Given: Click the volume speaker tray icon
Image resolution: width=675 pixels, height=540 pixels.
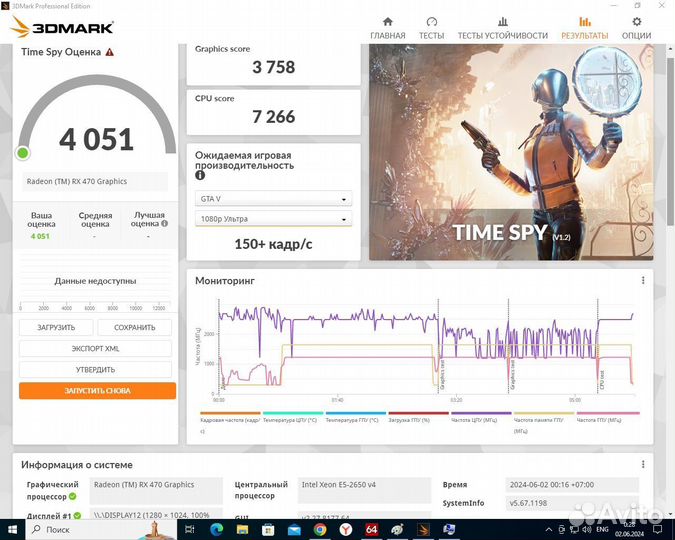Looking at the screenshot, I should tap(587, 529).
